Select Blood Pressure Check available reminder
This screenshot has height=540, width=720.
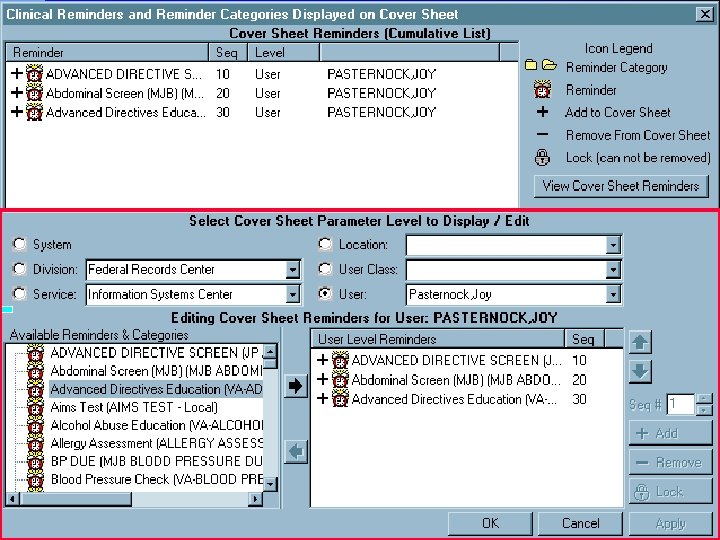tap(156, 479)
